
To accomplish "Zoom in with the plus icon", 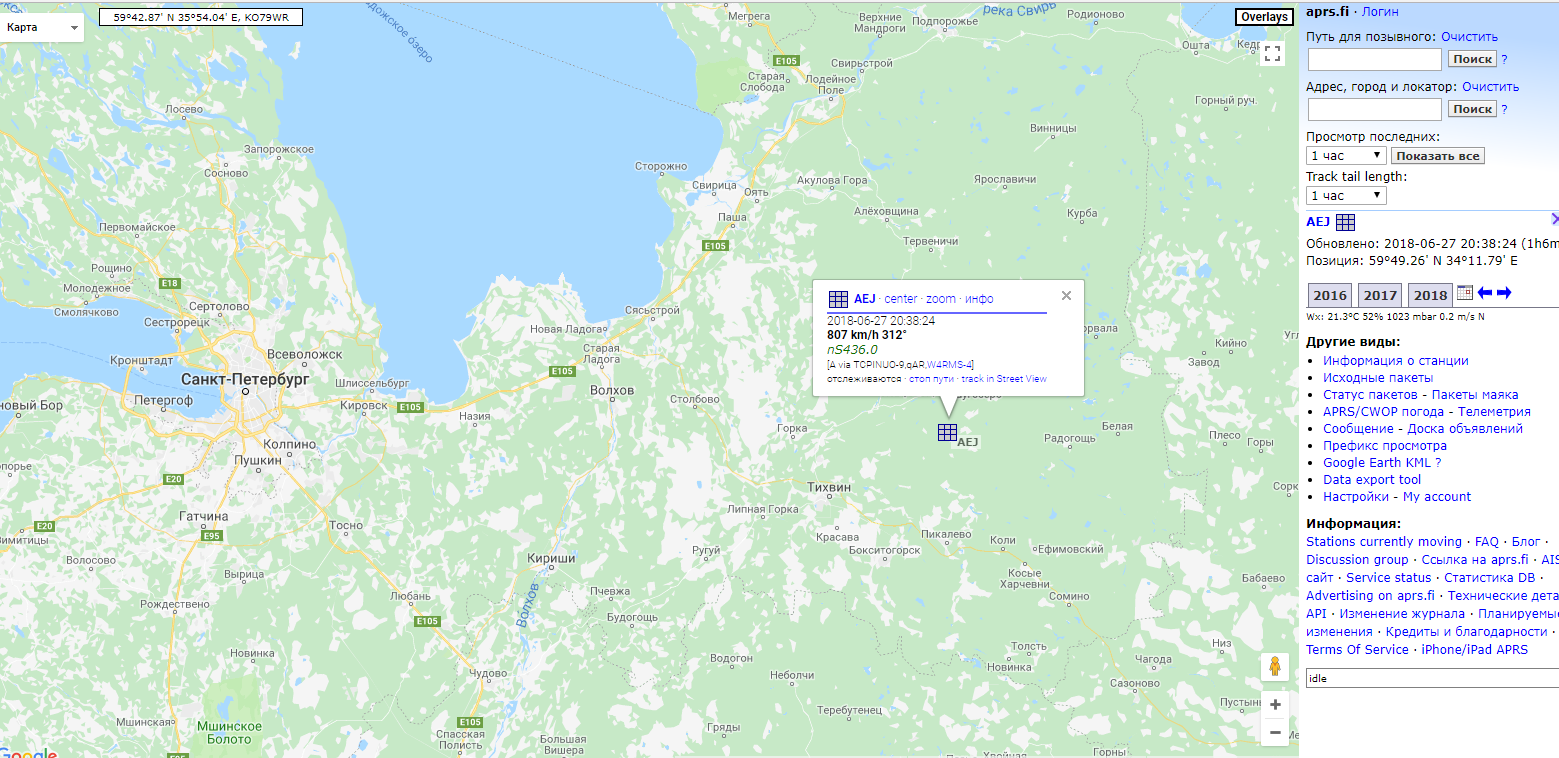I will tap(1275, 704).
